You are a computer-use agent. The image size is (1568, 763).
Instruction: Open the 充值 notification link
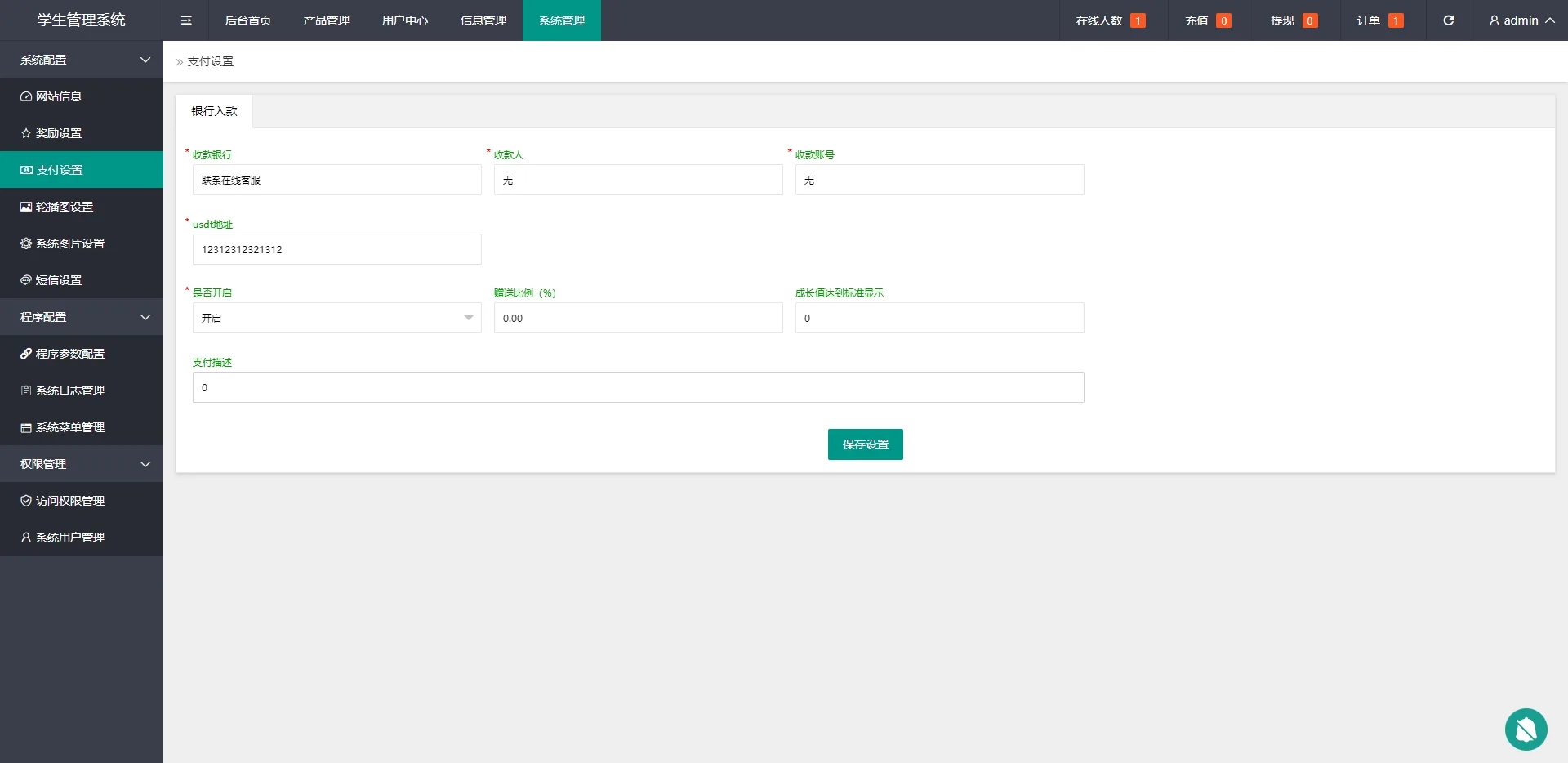(x=1207, y=20)
